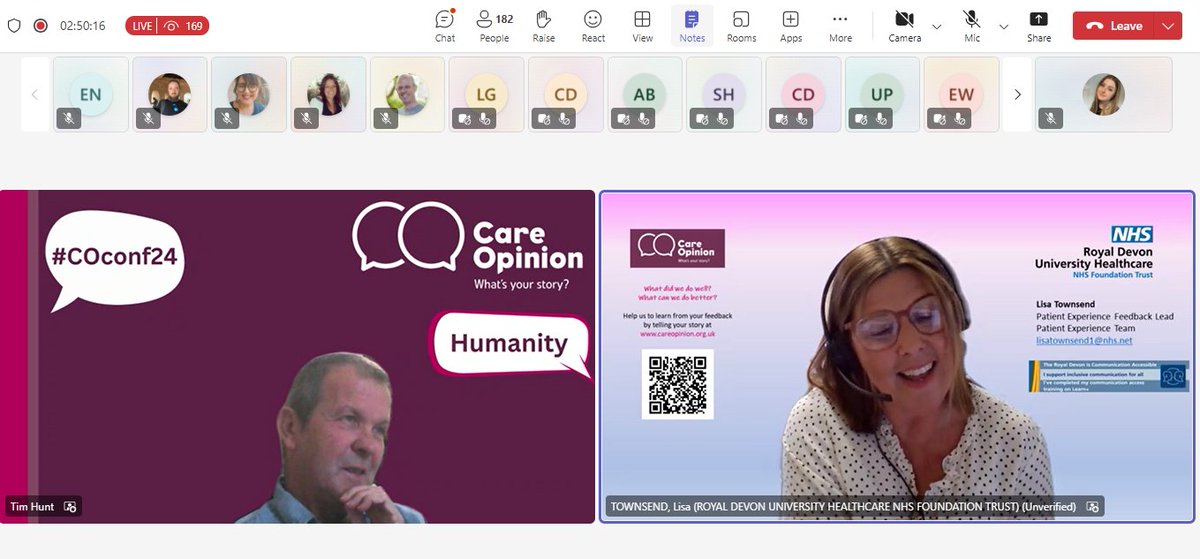
Task: Select the rightmost participant photo tile
Action: click(1103, 95)
